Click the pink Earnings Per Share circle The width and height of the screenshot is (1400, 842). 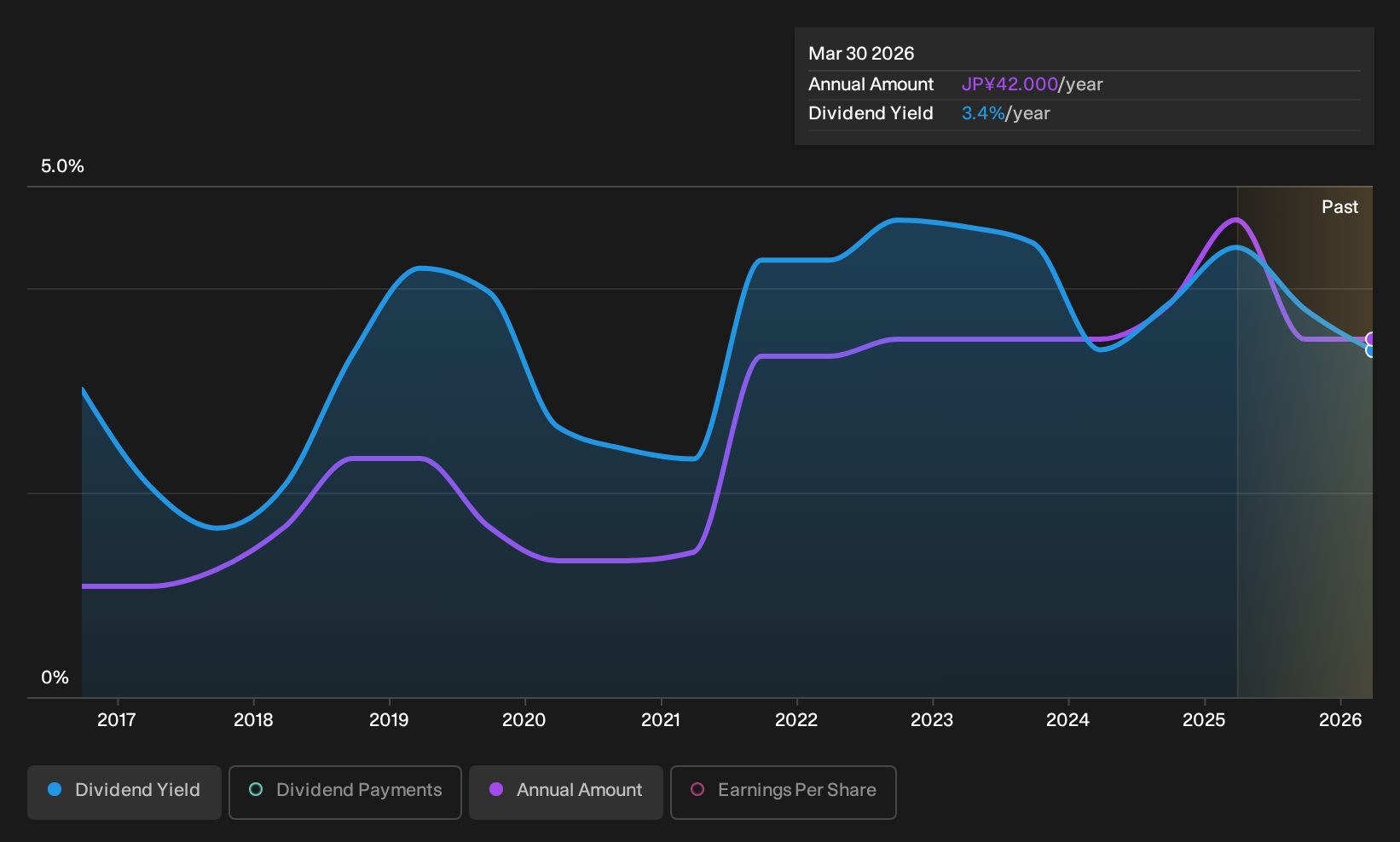[697, 790]
